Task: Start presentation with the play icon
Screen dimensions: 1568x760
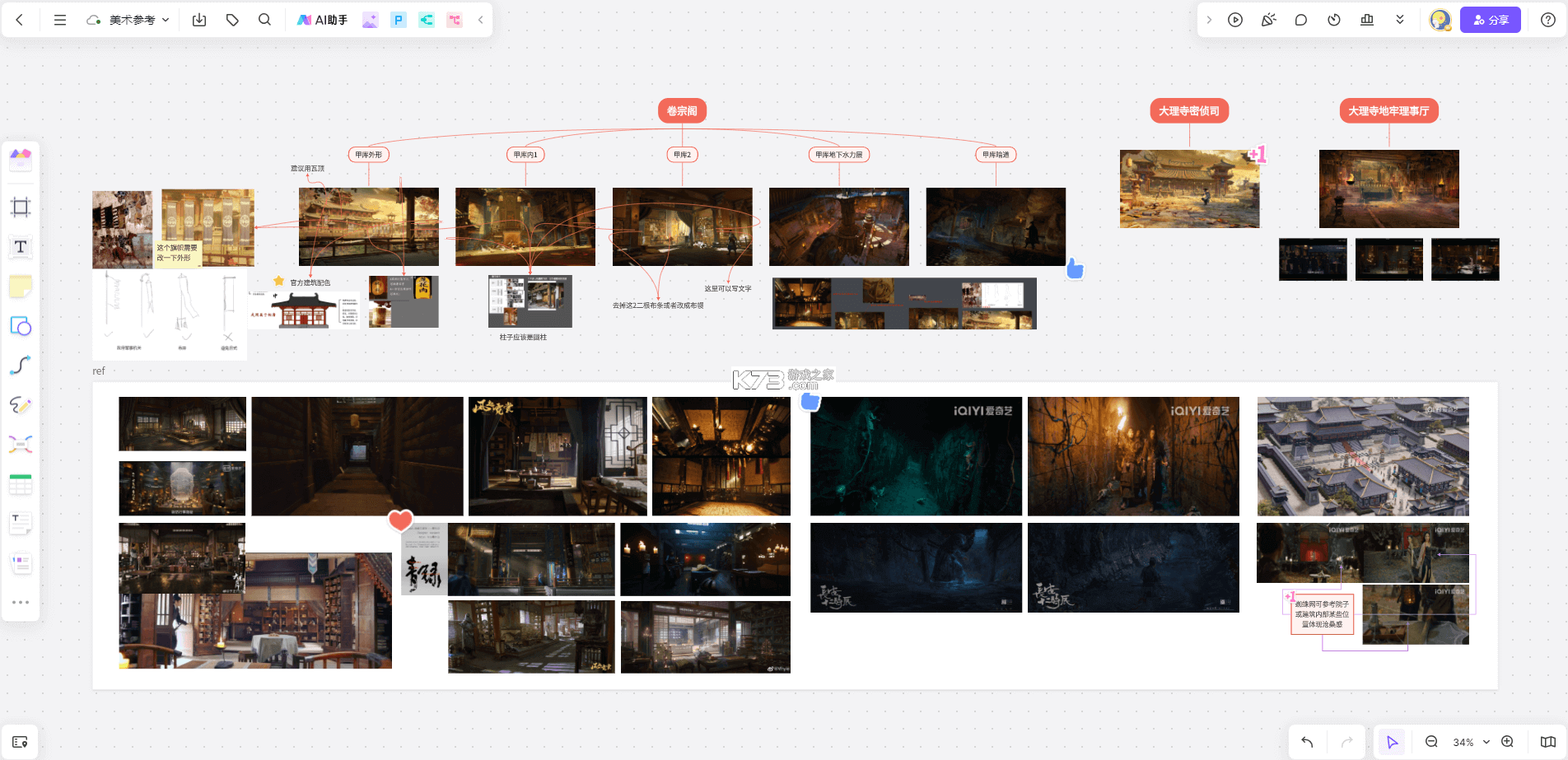Action: coord(1235,20)
